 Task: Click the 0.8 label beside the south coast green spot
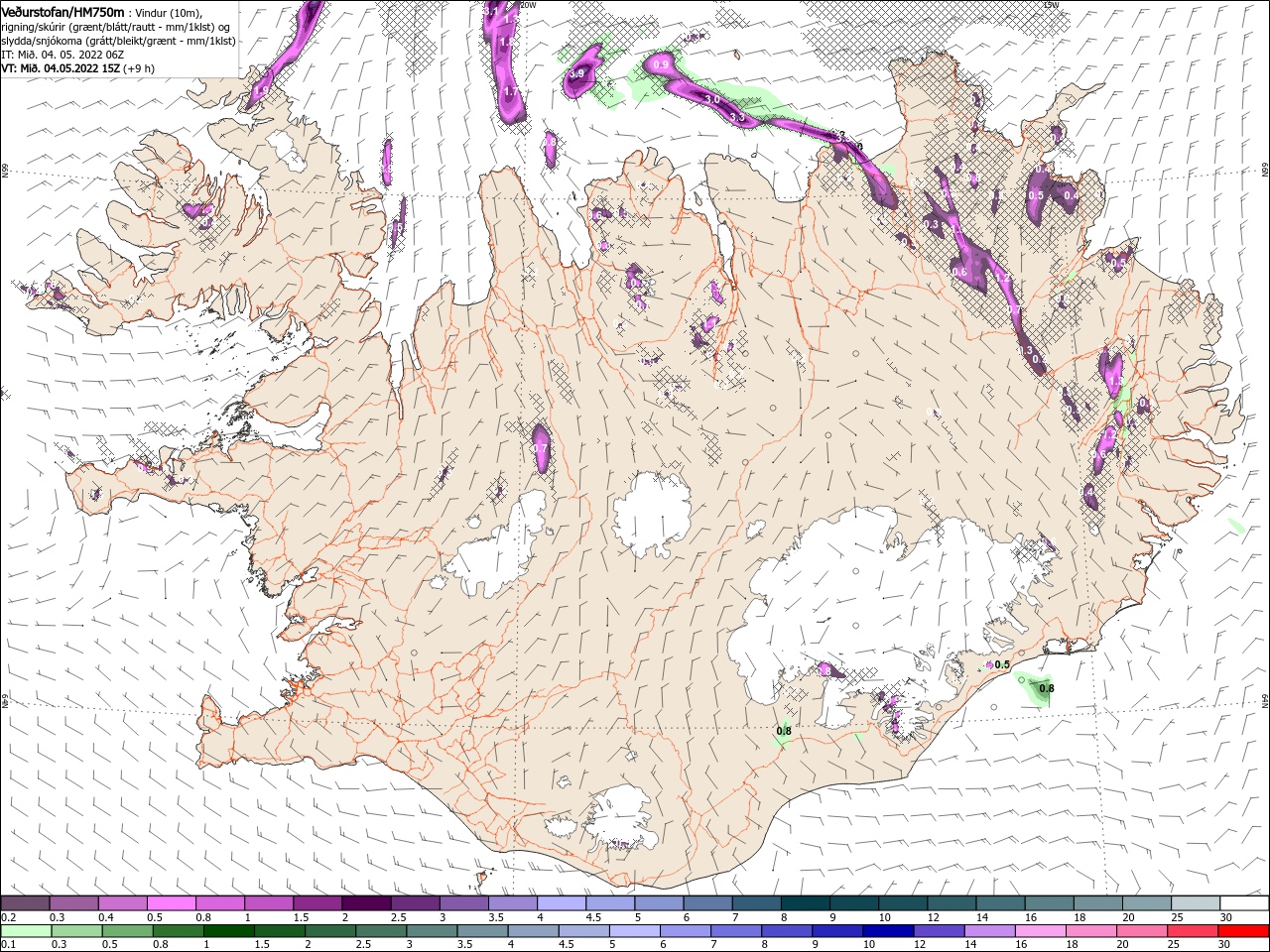tap(784, 731)
